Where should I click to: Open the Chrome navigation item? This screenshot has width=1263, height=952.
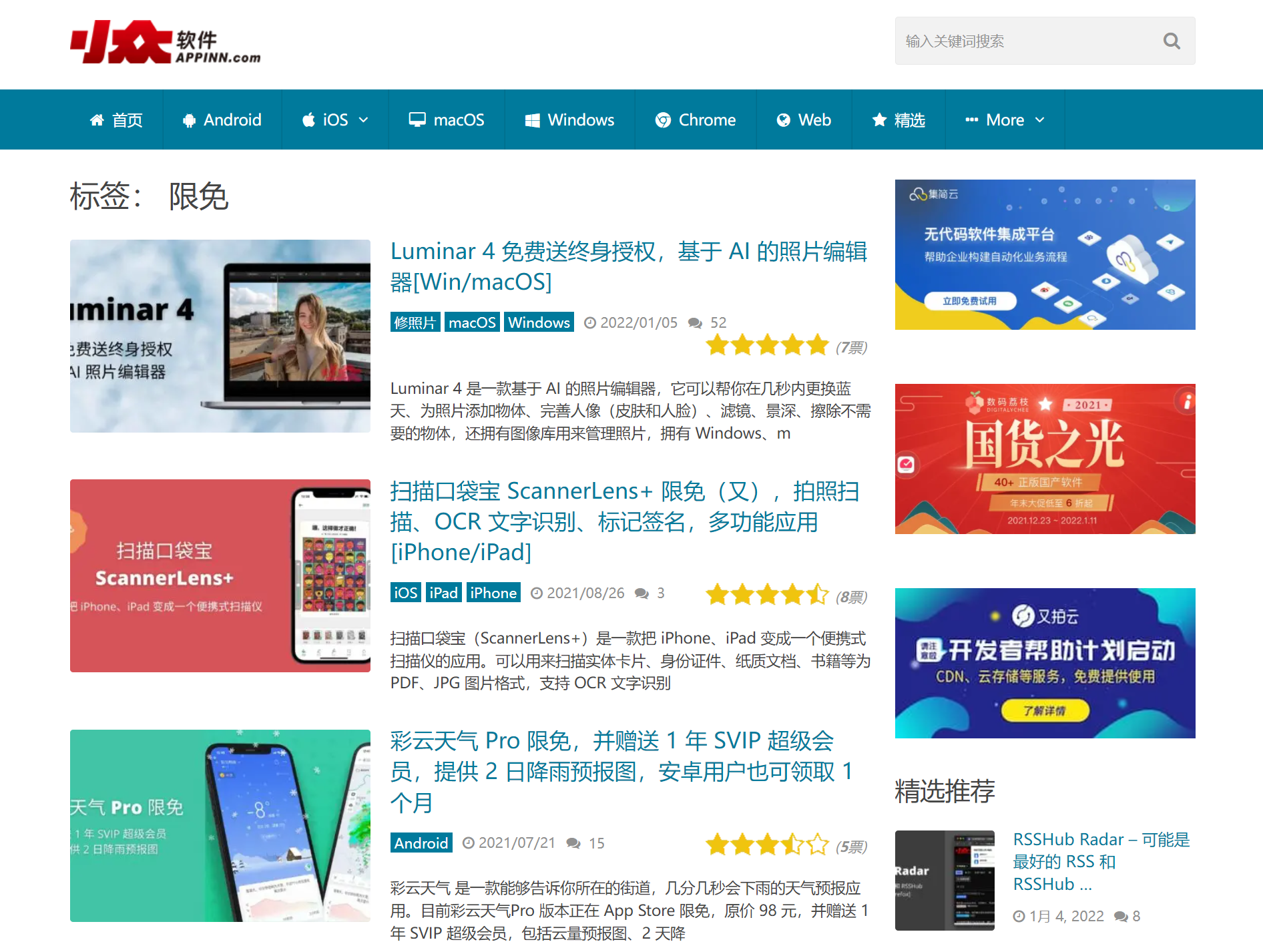(x=696, y=120)
